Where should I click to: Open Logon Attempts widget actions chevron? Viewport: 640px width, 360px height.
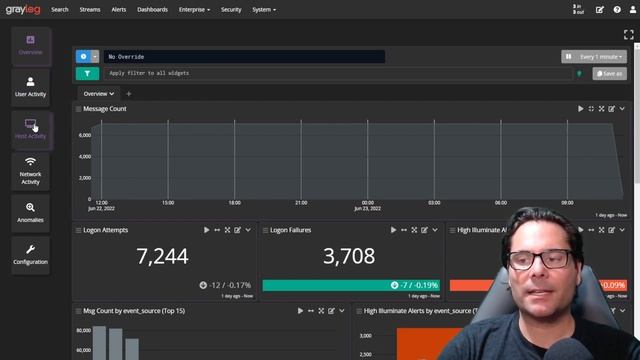pyautogui.click(x=248, y=230)
